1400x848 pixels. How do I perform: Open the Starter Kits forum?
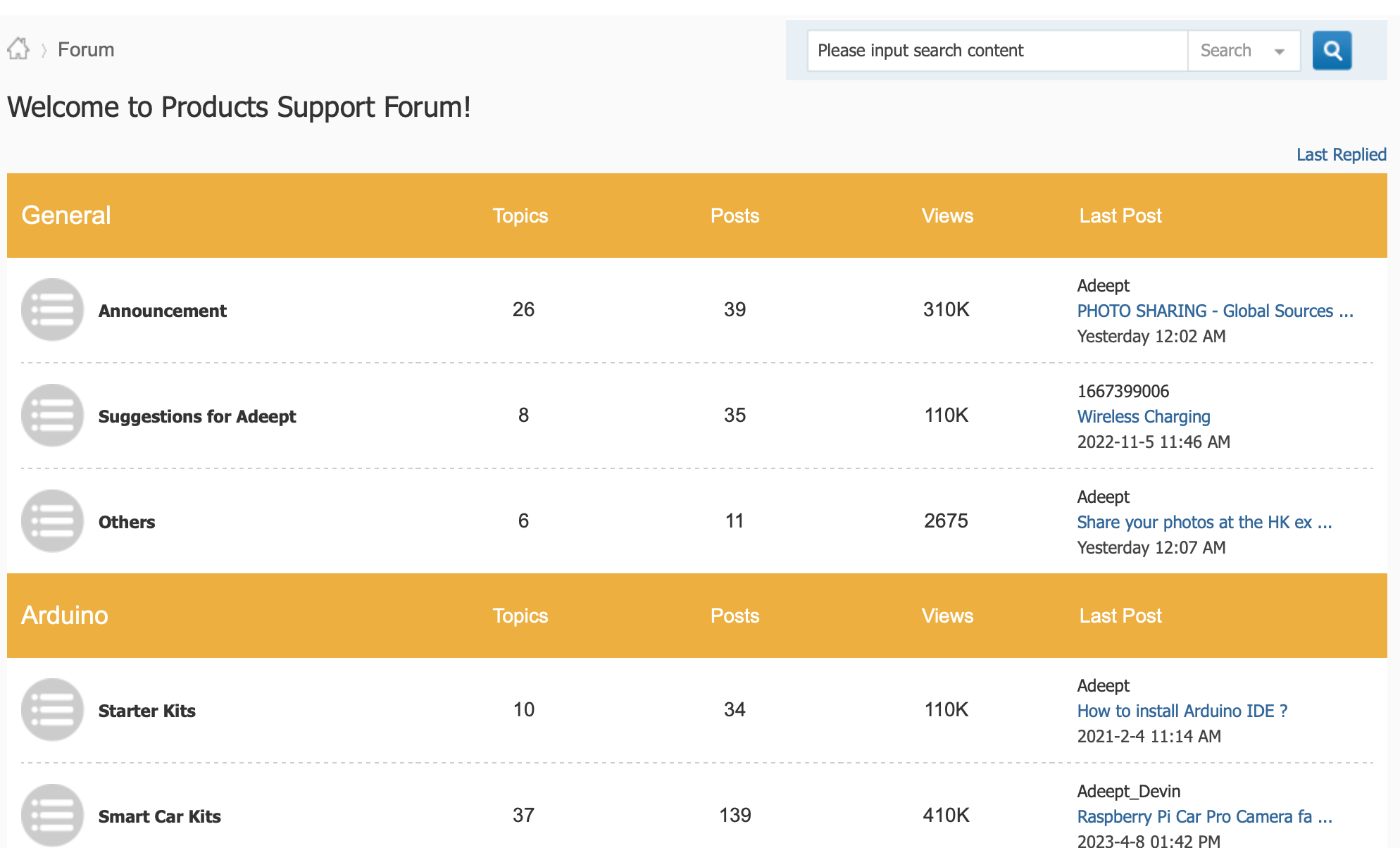tap(147, 711)
